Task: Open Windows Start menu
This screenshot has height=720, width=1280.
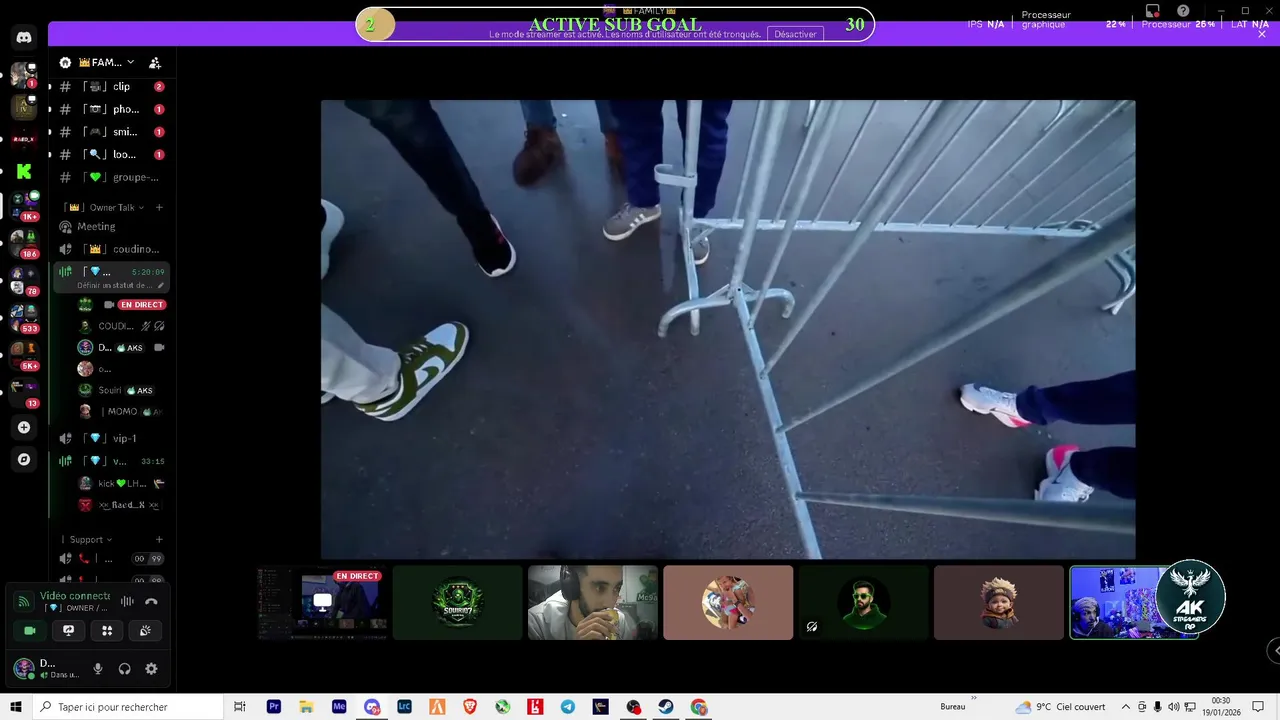Action: coord(16,707)
